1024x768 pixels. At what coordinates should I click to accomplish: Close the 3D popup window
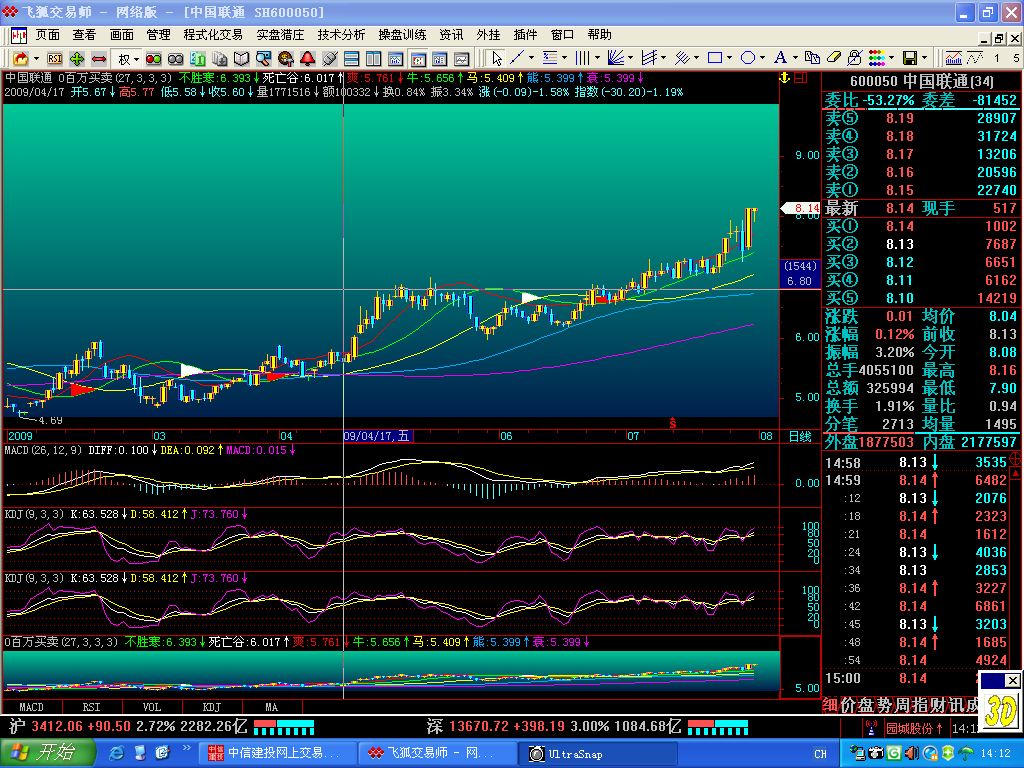[1012, 680]
